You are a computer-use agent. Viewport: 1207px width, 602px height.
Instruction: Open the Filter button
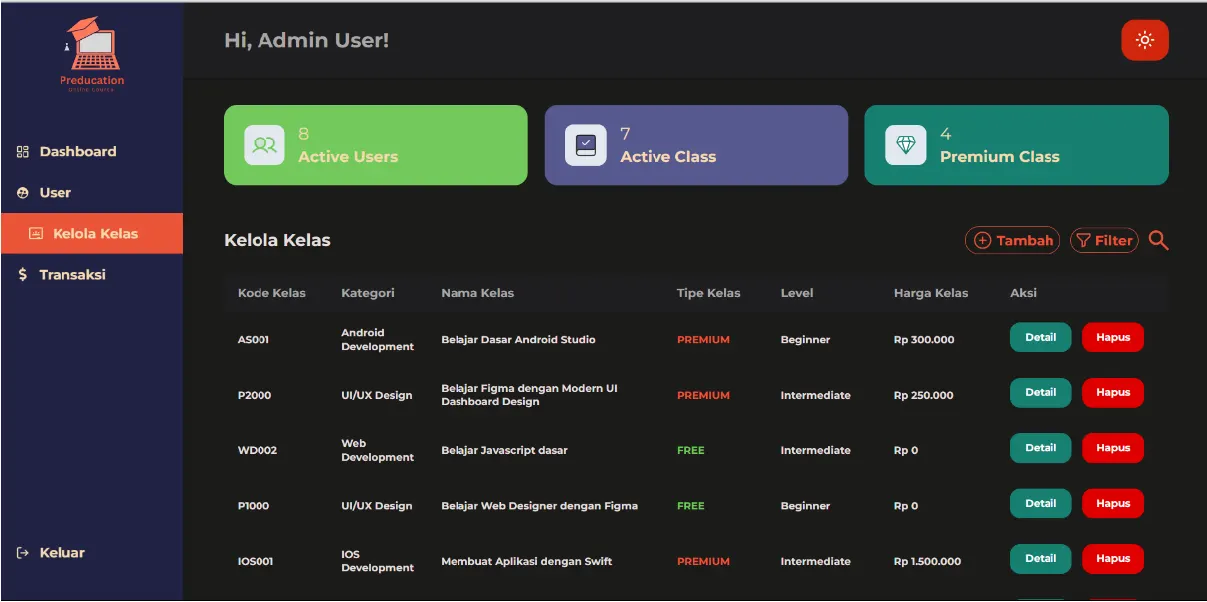pos(1104,240)
